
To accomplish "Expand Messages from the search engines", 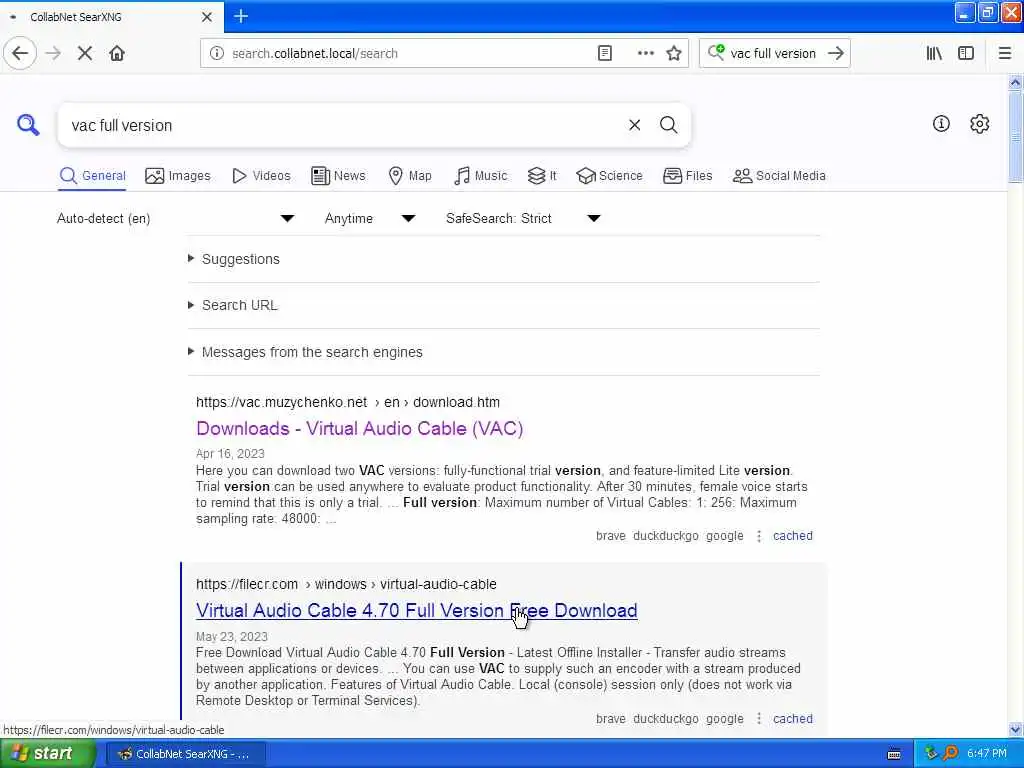I will tap(312, 352).
